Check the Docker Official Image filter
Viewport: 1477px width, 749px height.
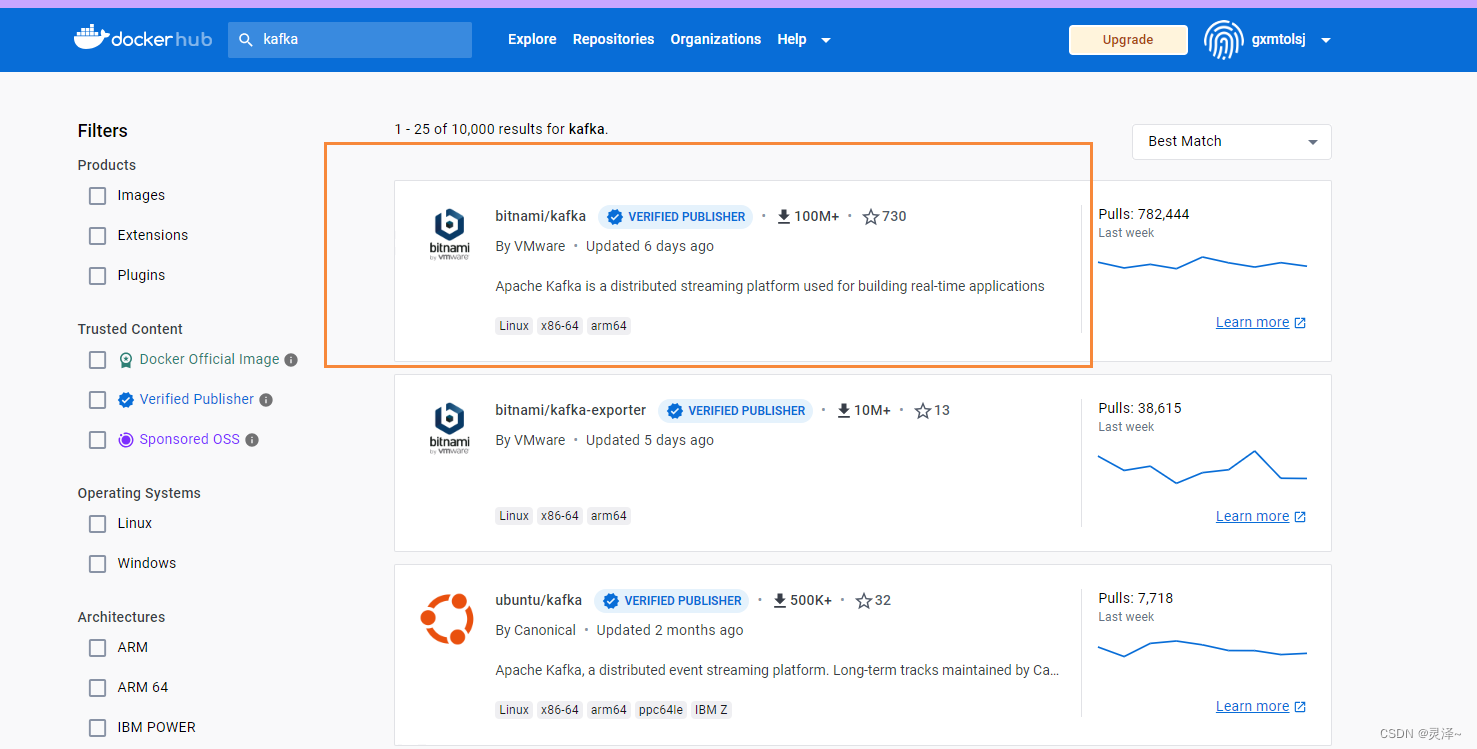(97, 360)
